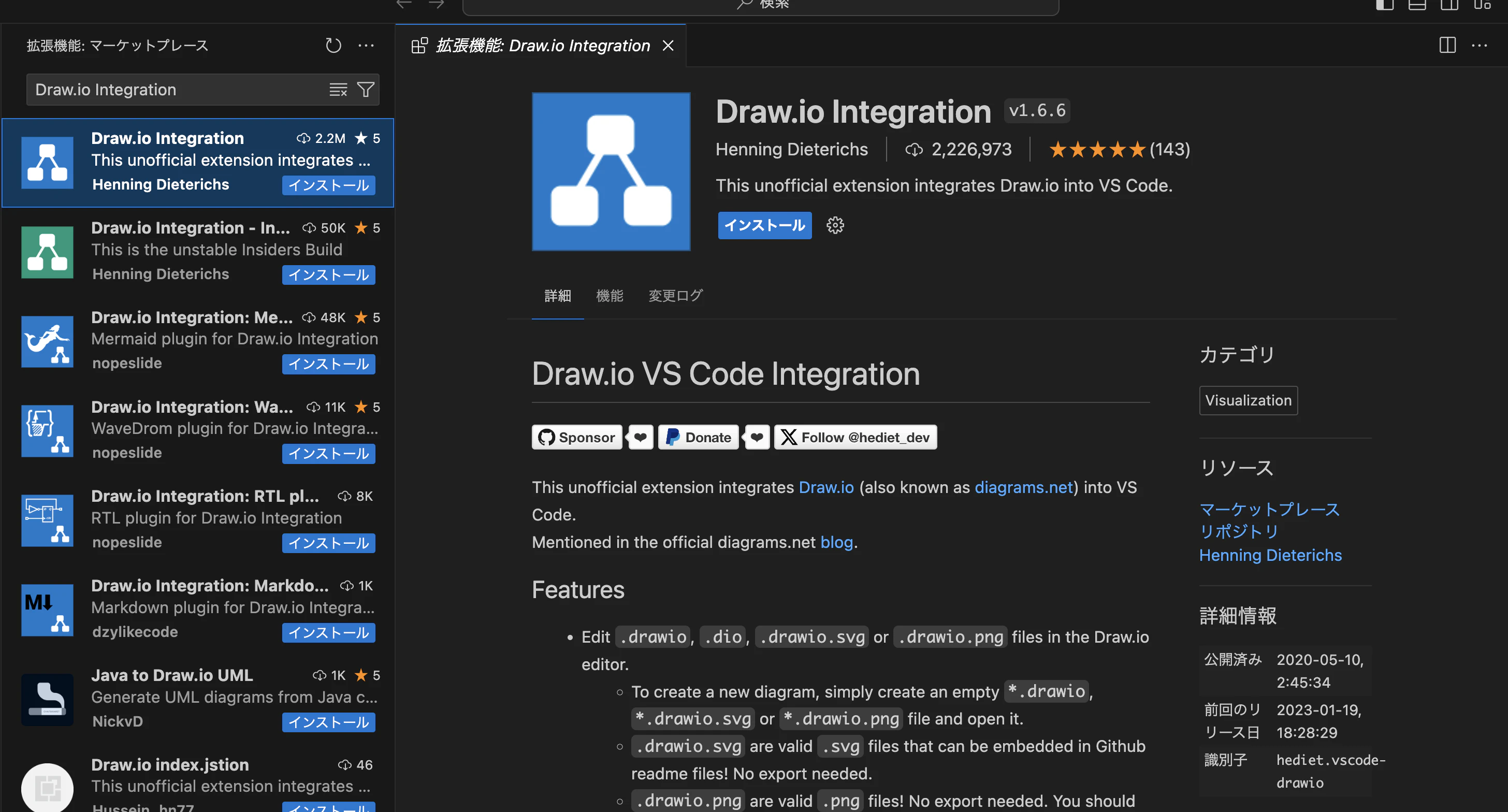The width and height of the screenshot is (1508, 812).
Task: Click the published date 2020-05-10 value
Action: pos(1320,671)
